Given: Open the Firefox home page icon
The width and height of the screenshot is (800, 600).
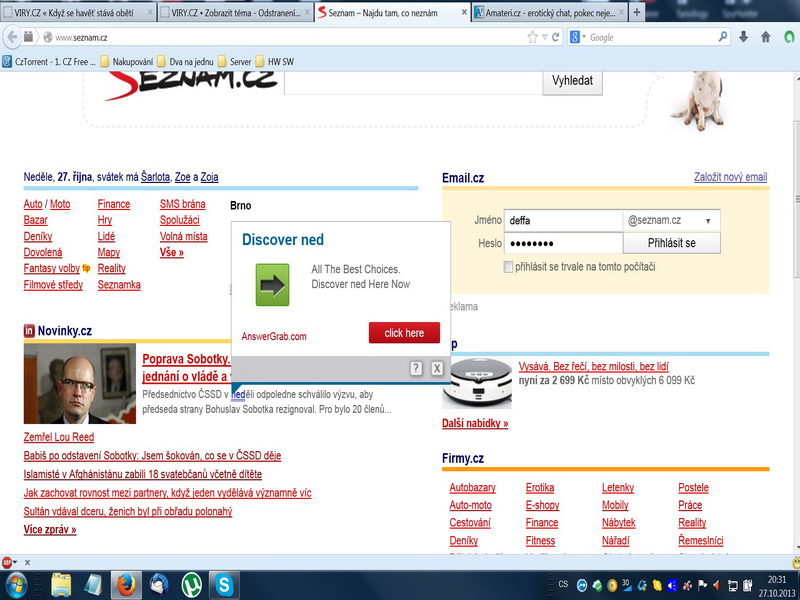Looking at the screenshot, I should 766,37.
